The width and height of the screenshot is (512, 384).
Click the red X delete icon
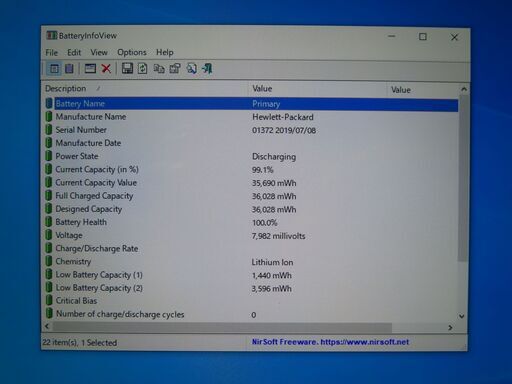[106, 69]
